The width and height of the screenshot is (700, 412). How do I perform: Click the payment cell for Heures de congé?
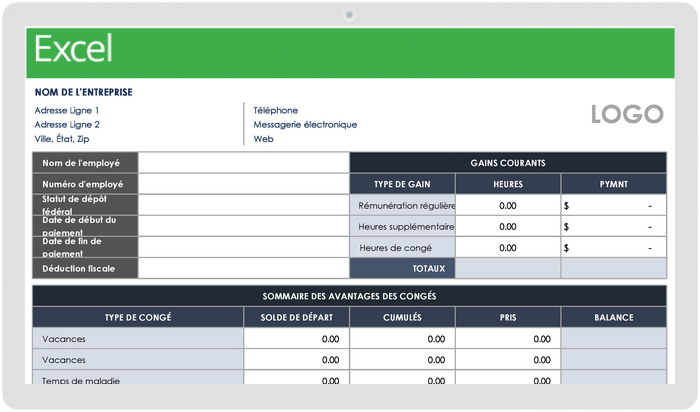614,247
